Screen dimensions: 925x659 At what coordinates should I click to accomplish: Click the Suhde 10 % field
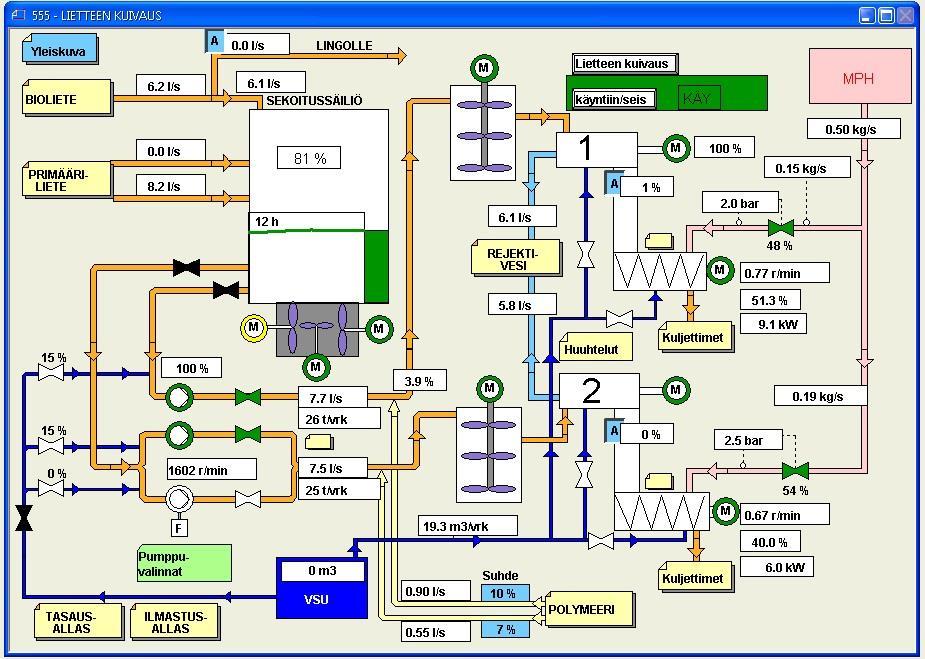point(505,594)
